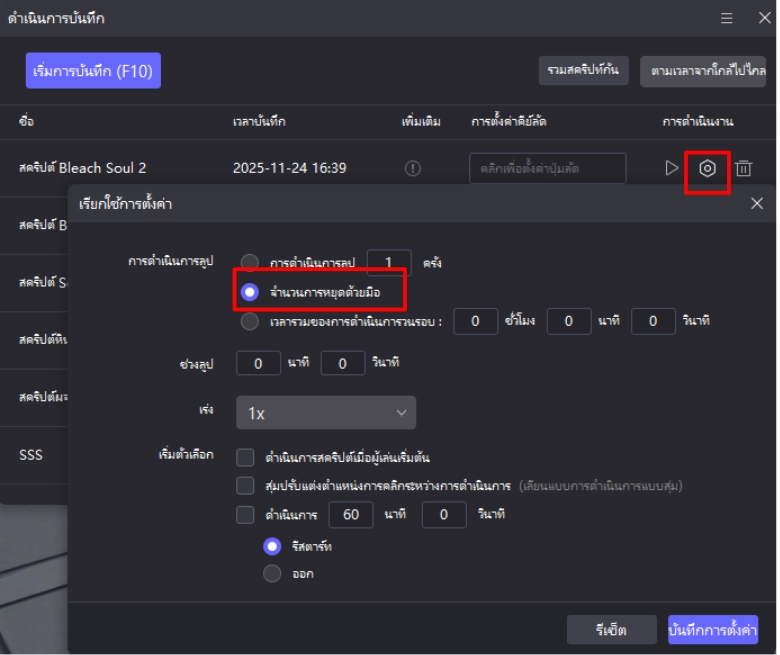Click the play icon for Bleach Soul 2 script
The width and height of the screenshot is (780, 655).
pyautogui.click(x=672, y=168)
